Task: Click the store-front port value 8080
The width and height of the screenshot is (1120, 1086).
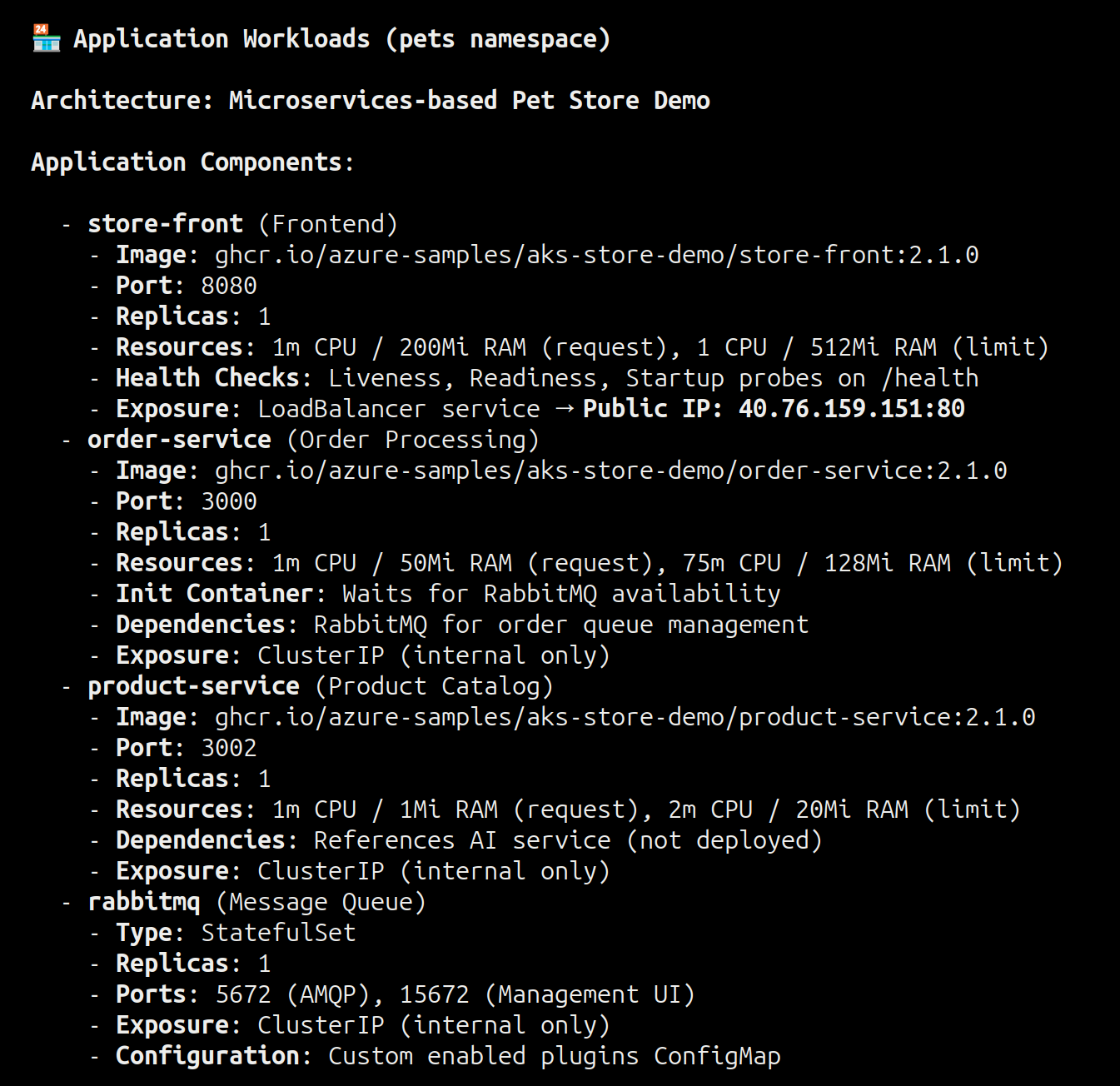Action: [229, 286]
